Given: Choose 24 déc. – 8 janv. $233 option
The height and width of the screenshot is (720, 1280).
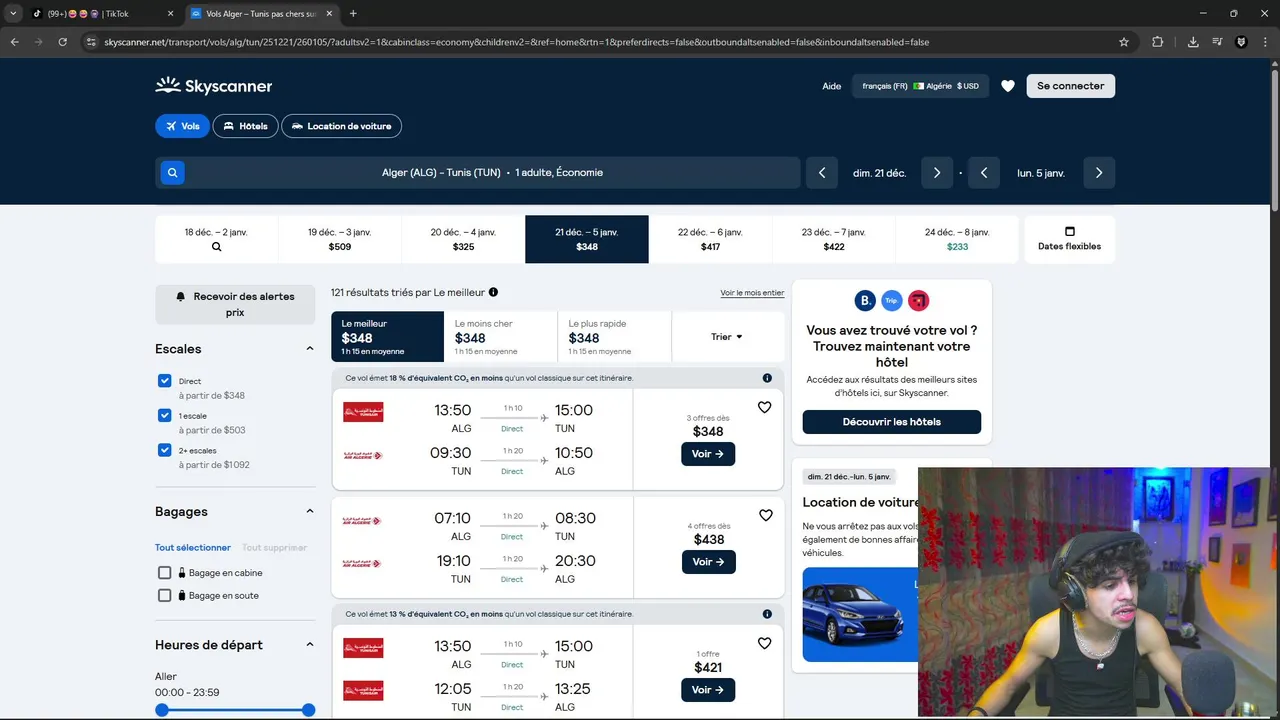Looking at the screenshot, I should [x=957, y=239].
